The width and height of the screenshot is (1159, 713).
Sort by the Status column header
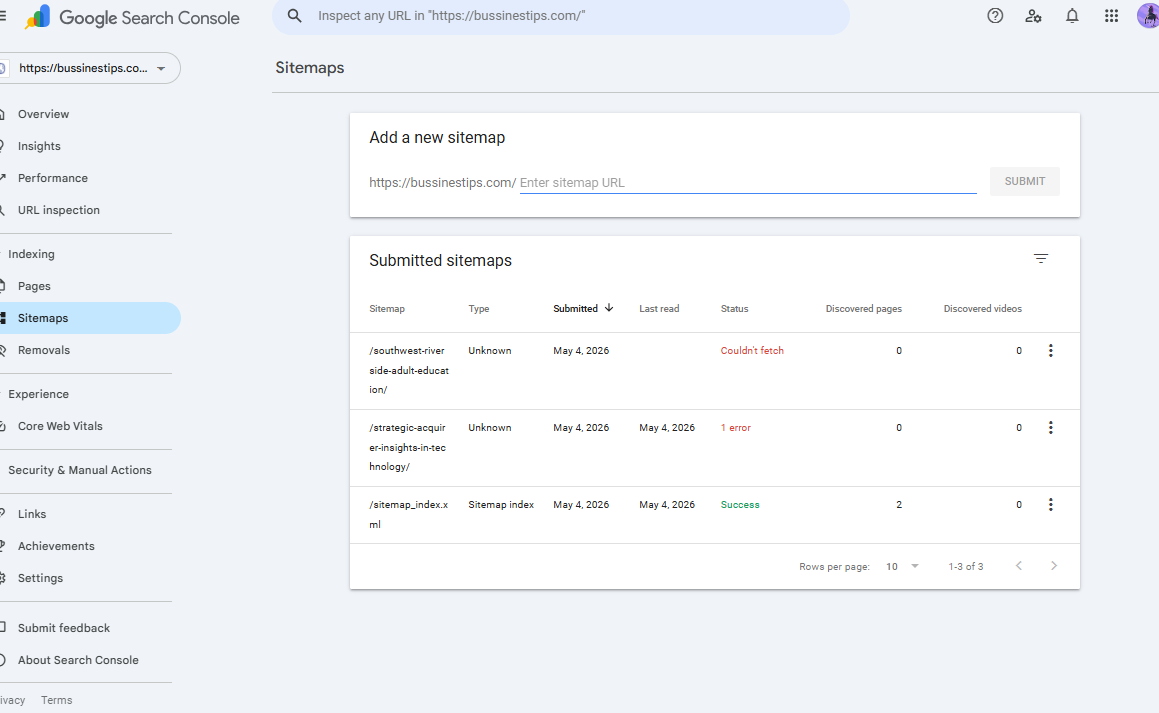(x=734, y=309)
